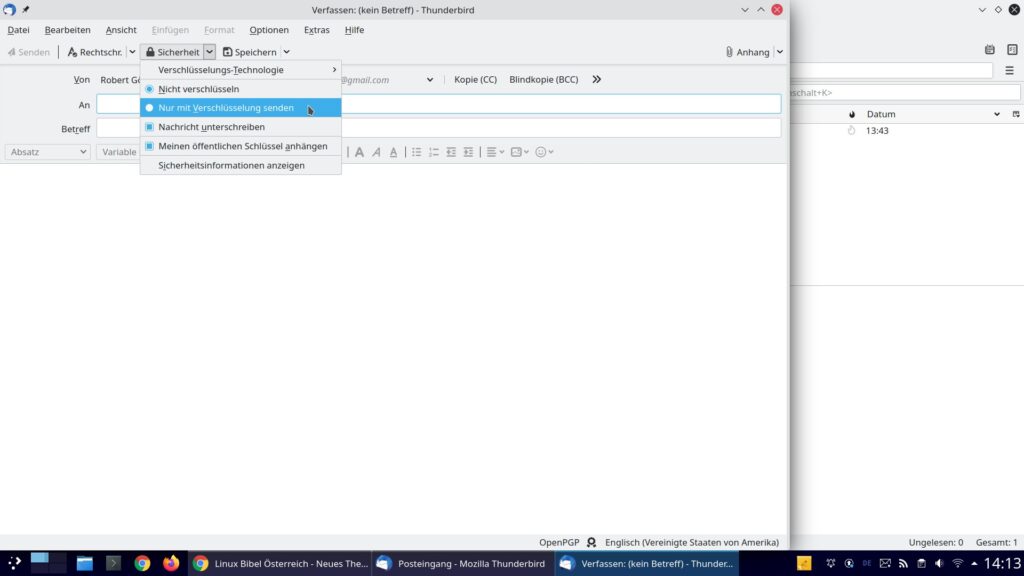Open the Speichern dropdown arrow
The image size is (1024, 576).
tap(286, 52)
